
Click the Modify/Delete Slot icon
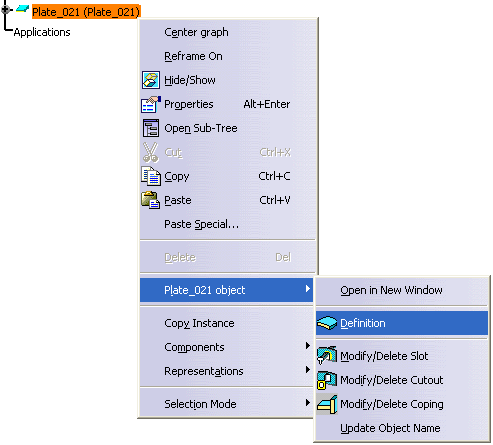click(327, 355)
